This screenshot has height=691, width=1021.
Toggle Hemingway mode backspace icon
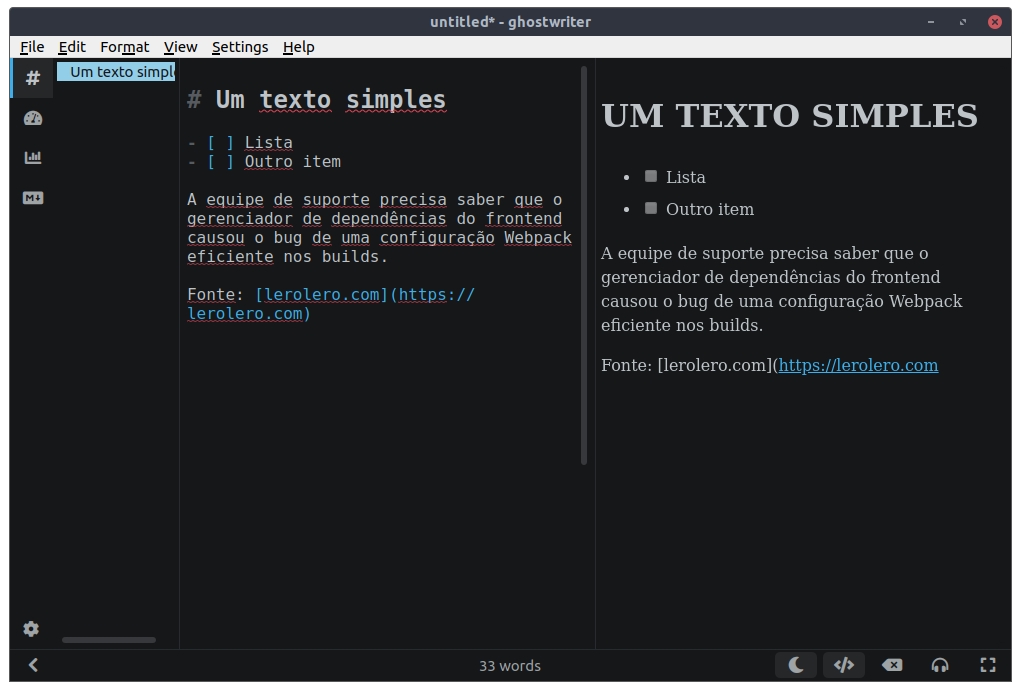892,665
